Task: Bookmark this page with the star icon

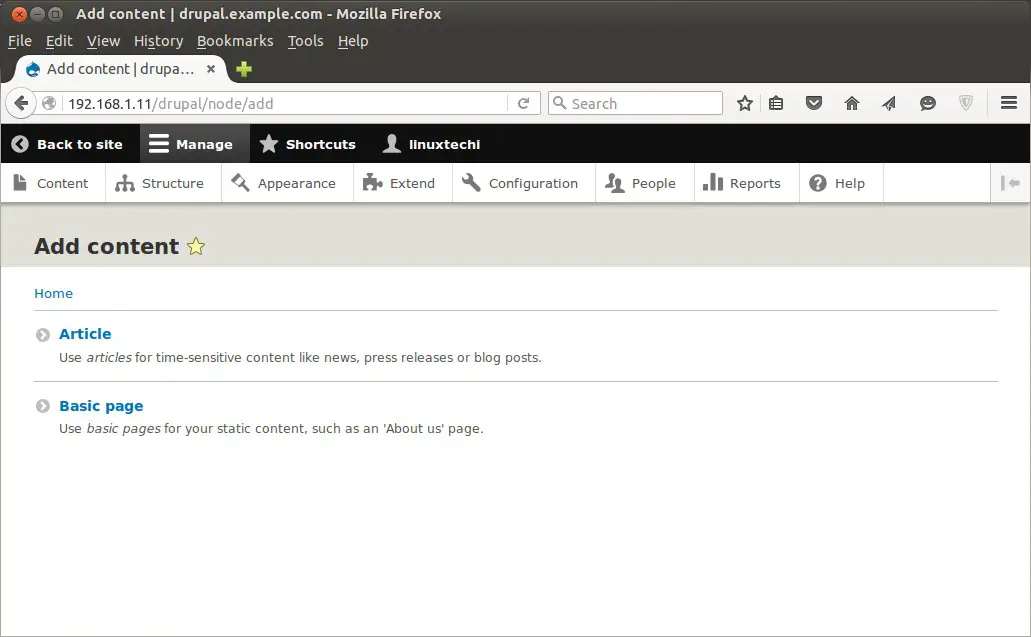Action: (x=744, y=103)
